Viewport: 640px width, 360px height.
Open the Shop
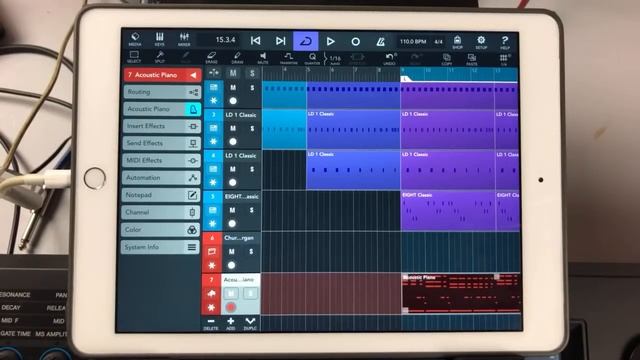click(x=457, y=42)
